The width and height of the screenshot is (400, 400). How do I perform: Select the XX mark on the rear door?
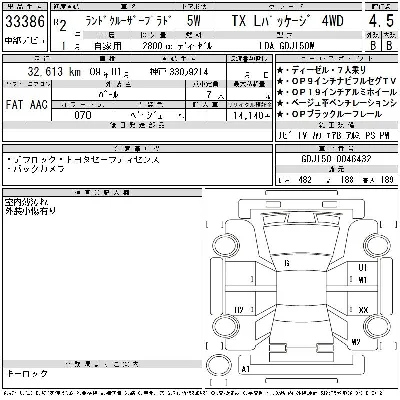click(363, 310)
